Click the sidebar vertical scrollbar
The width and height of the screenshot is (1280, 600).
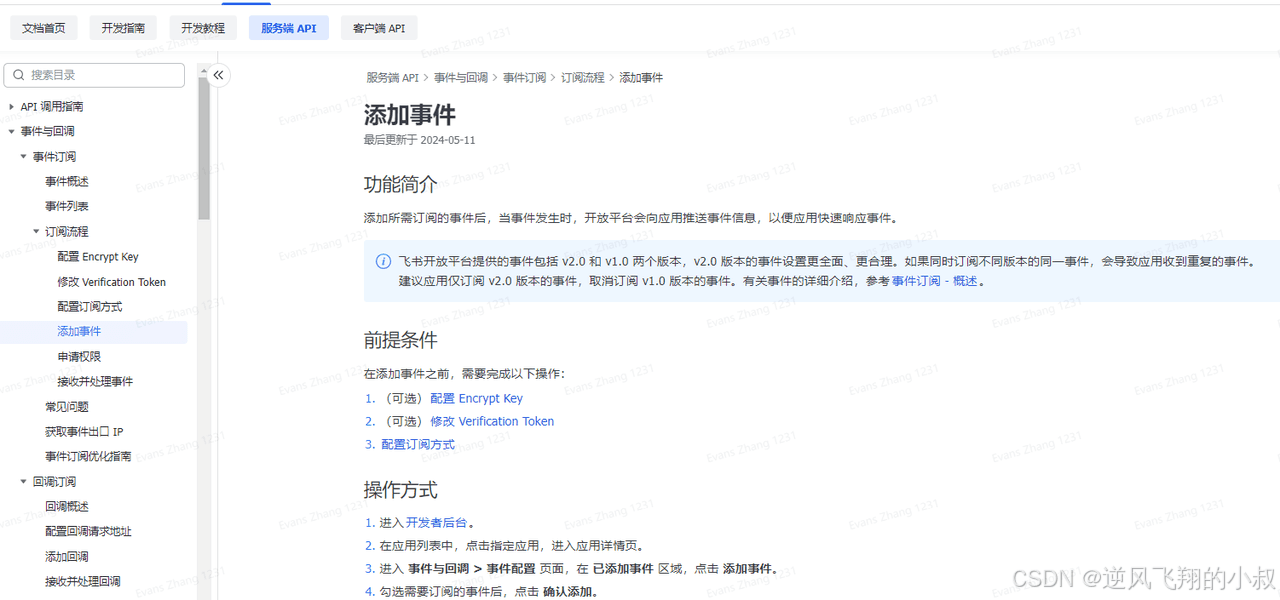(x=204, y=150)
